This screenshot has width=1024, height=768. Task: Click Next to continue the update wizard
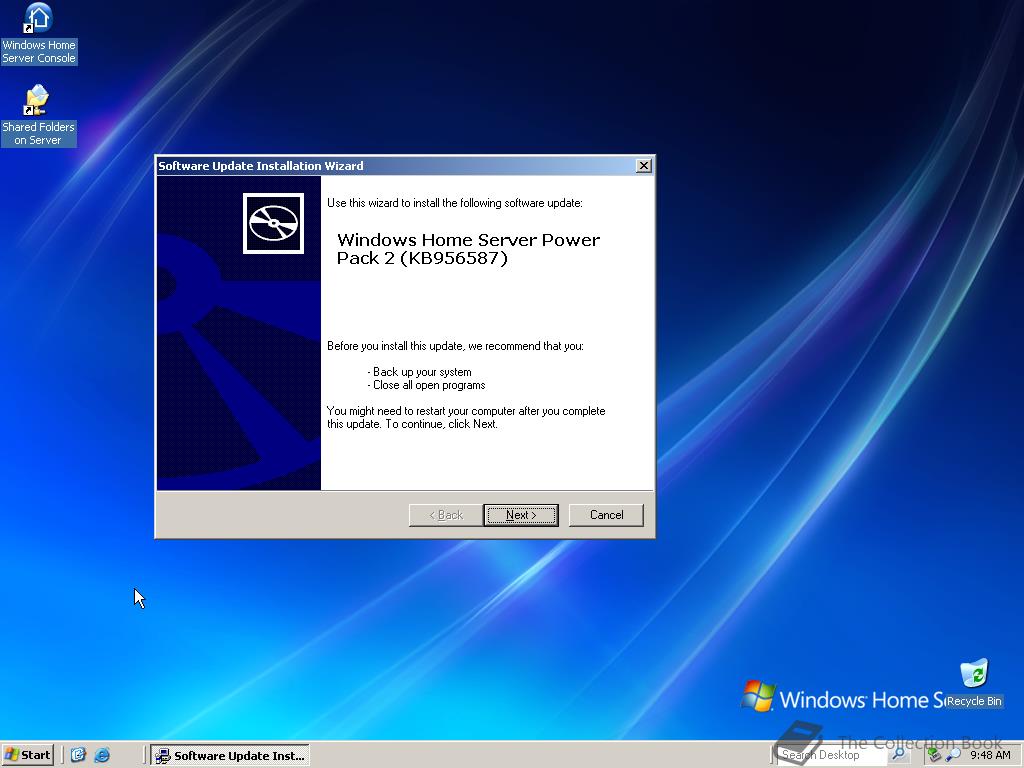pos(520,515)
